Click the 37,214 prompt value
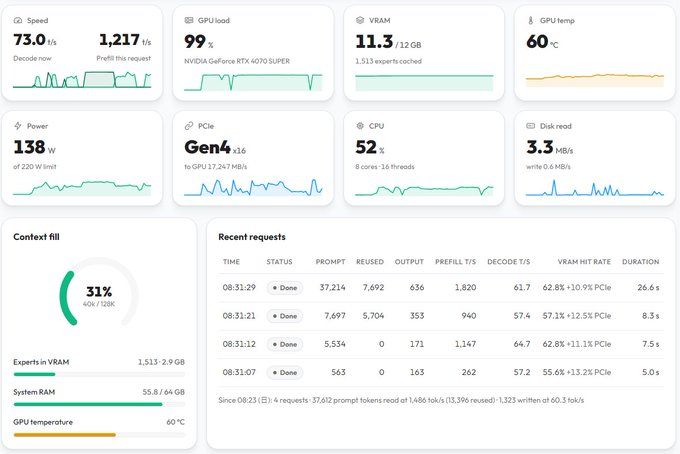Image resolution: width=680 pixels, height=454 pixels. (x=333, y=287)
